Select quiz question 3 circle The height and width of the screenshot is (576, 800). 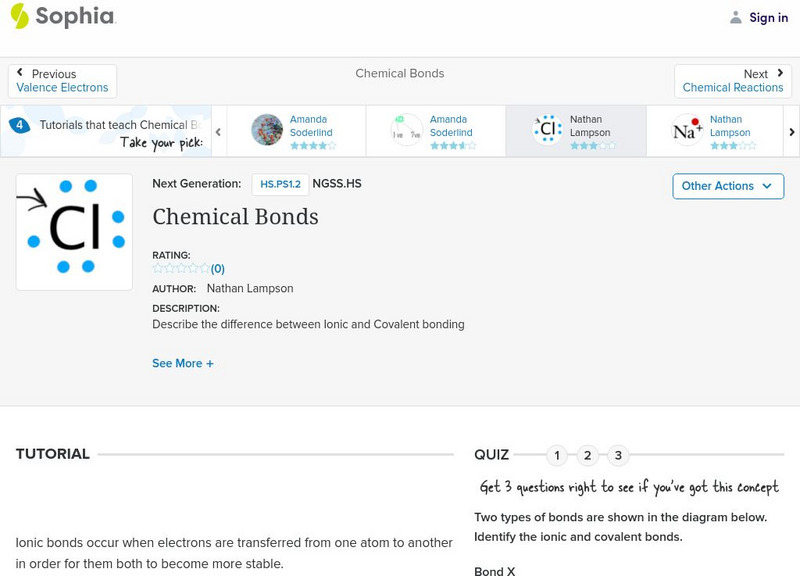(x=618, y=456)
